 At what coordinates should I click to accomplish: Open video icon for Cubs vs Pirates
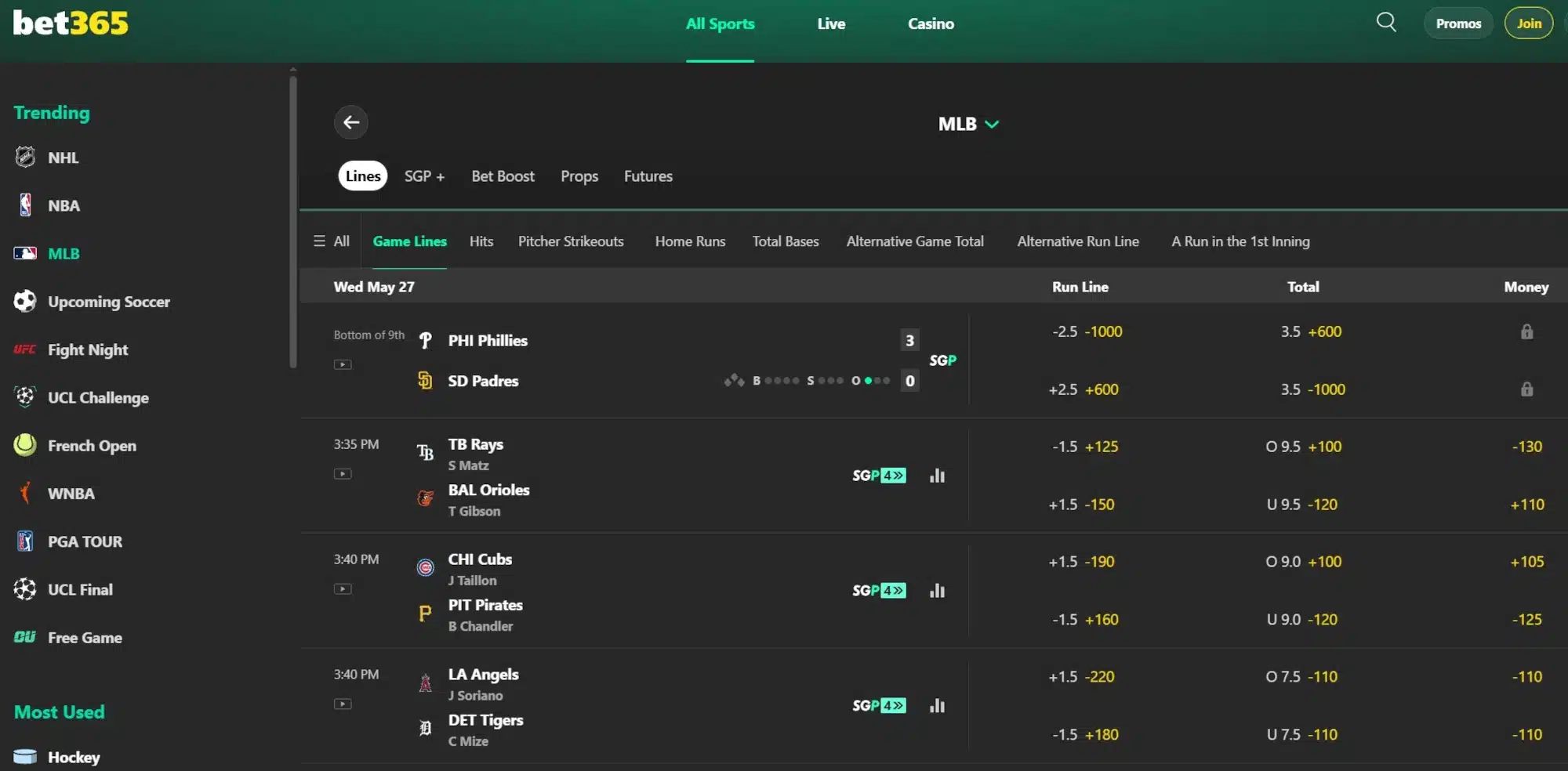[343, 589]
